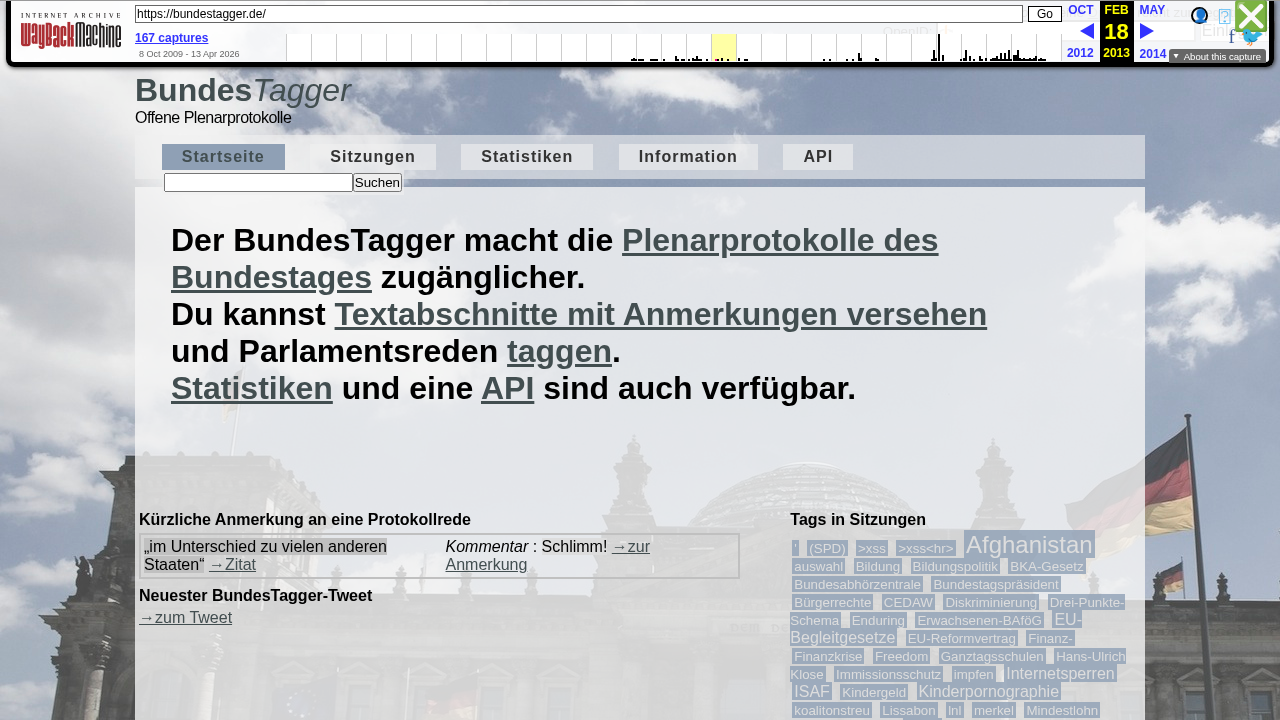
Task: Click highlighted 2013 bar in capture sparkline
Action: 724,47
